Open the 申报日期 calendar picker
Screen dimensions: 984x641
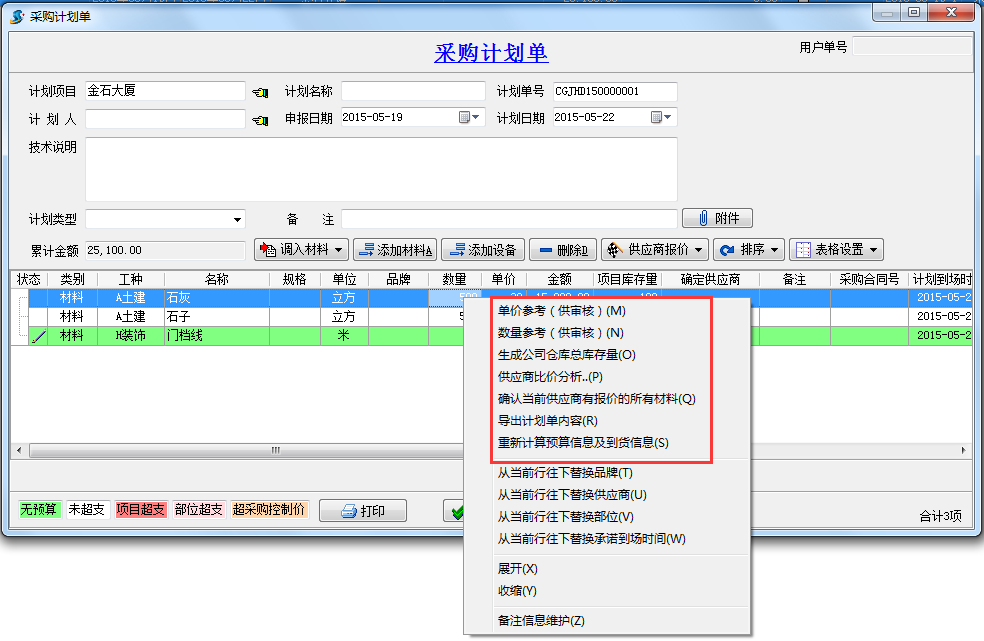click(x=469, y=118)
